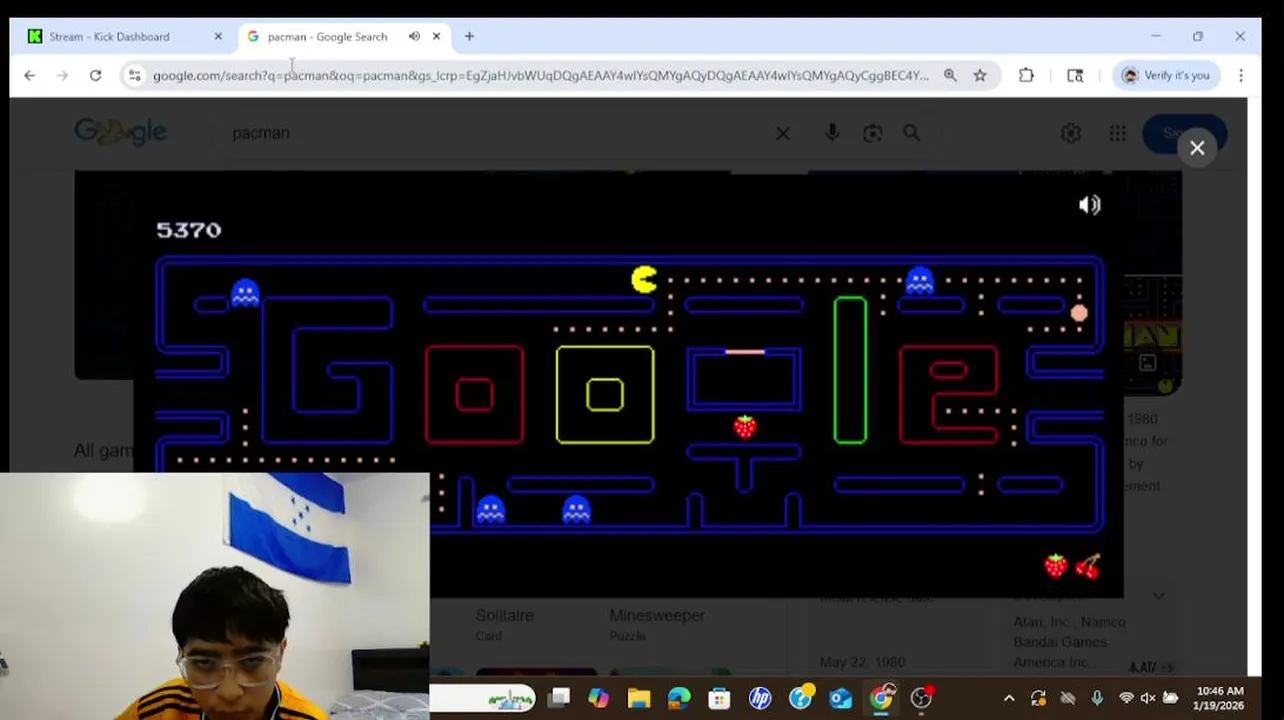Click the Sign in button
This screenshot has height=720, width=1284.
pyautogui.click(x=1184, y=133)
